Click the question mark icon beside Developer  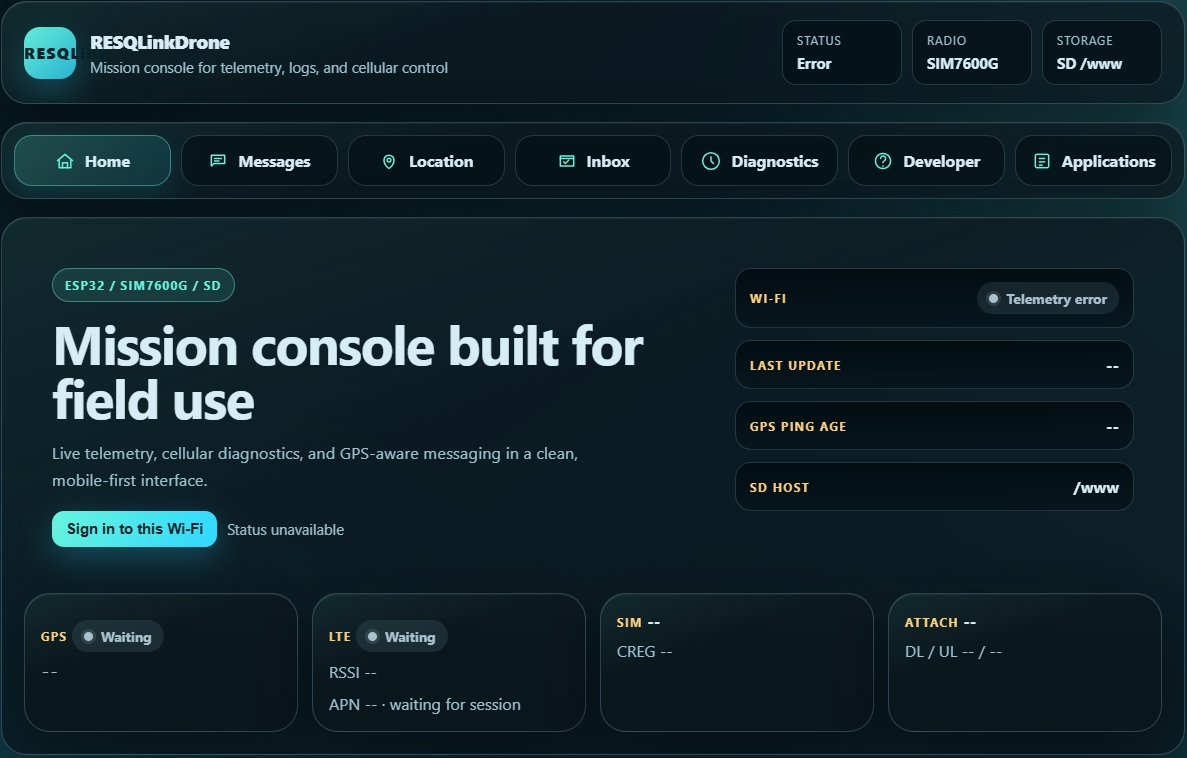[883, 161]
